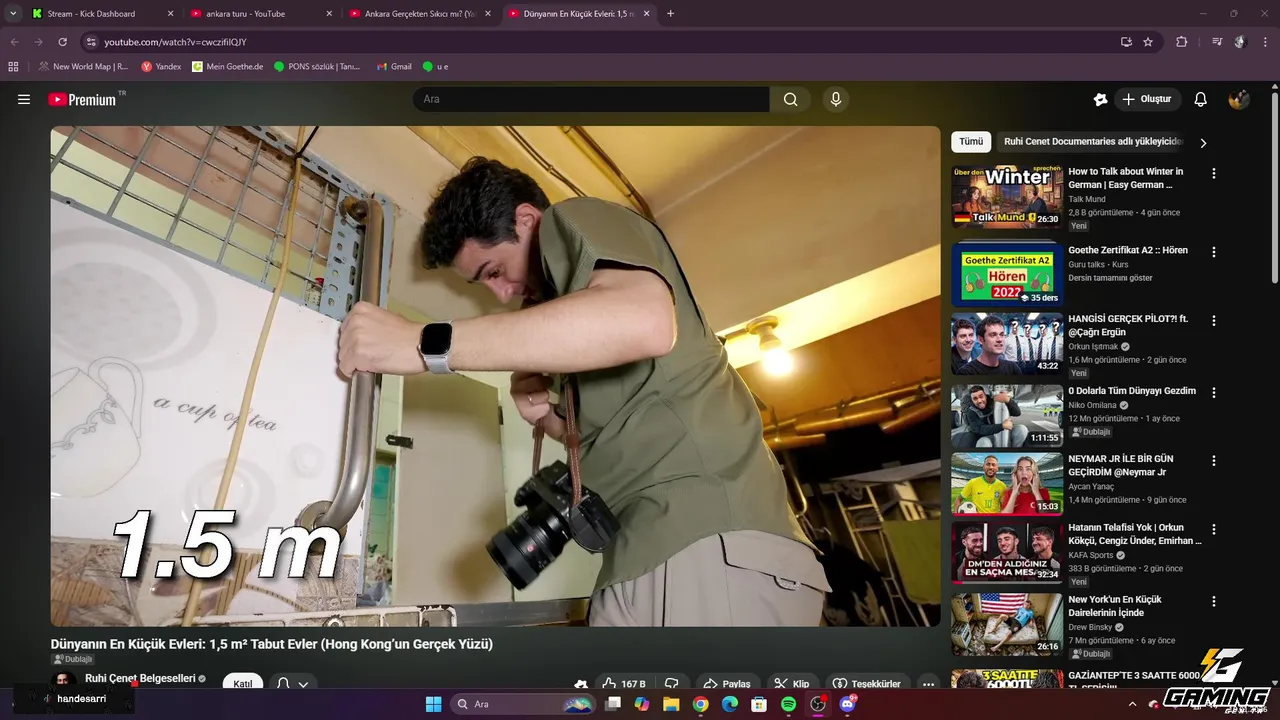Close the Stream - Kick Dashboard tab
The image size is (1280, 720).
point(170,14)
